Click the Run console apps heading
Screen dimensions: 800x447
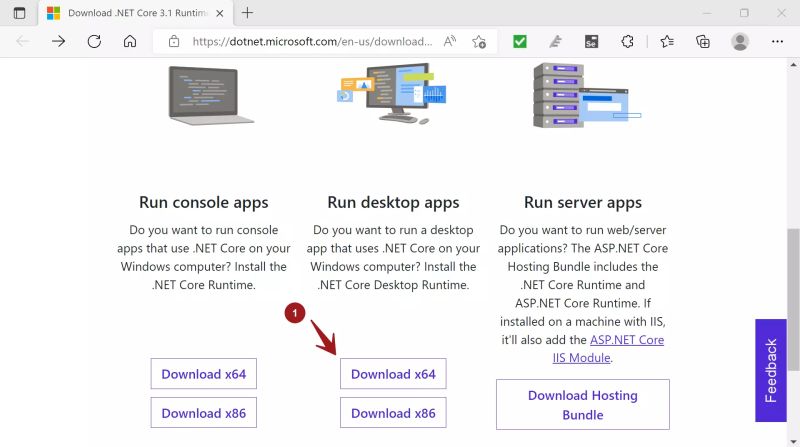pos(204,203)
